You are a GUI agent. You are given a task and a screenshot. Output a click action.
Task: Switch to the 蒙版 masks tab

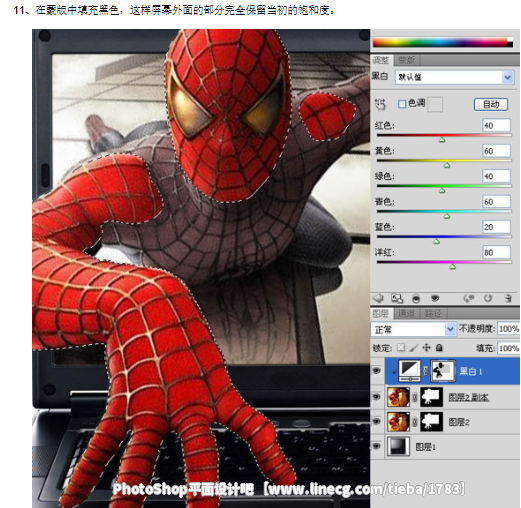coord(407,60)
